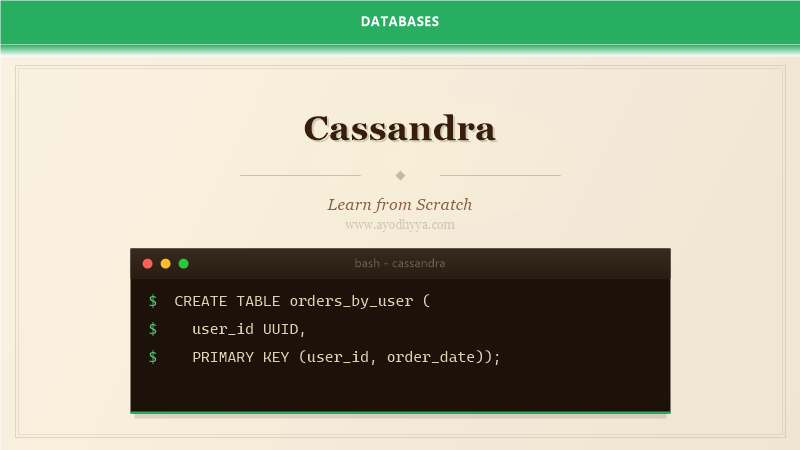This screenshot has height=450, width=800.
Task: Click the CREATE TABLE orders_by_user line
Action: [302, 301]
